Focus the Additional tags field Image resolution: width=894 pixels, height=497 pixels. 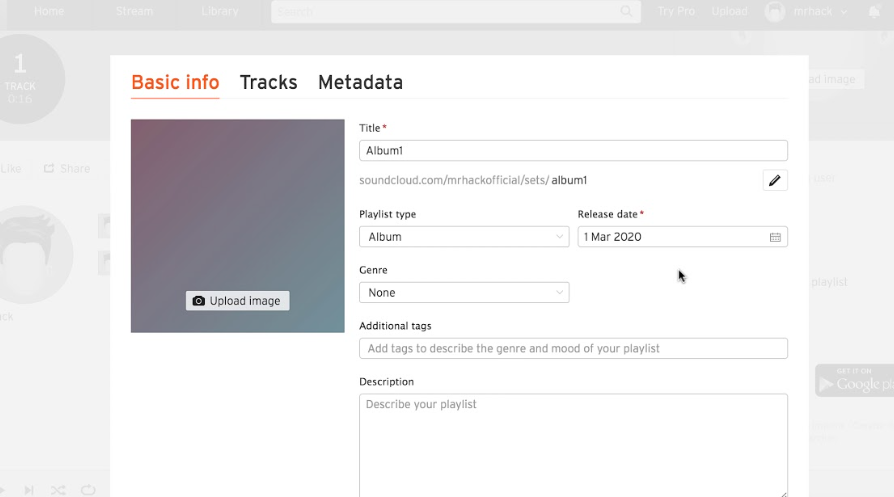pos(573,349)
